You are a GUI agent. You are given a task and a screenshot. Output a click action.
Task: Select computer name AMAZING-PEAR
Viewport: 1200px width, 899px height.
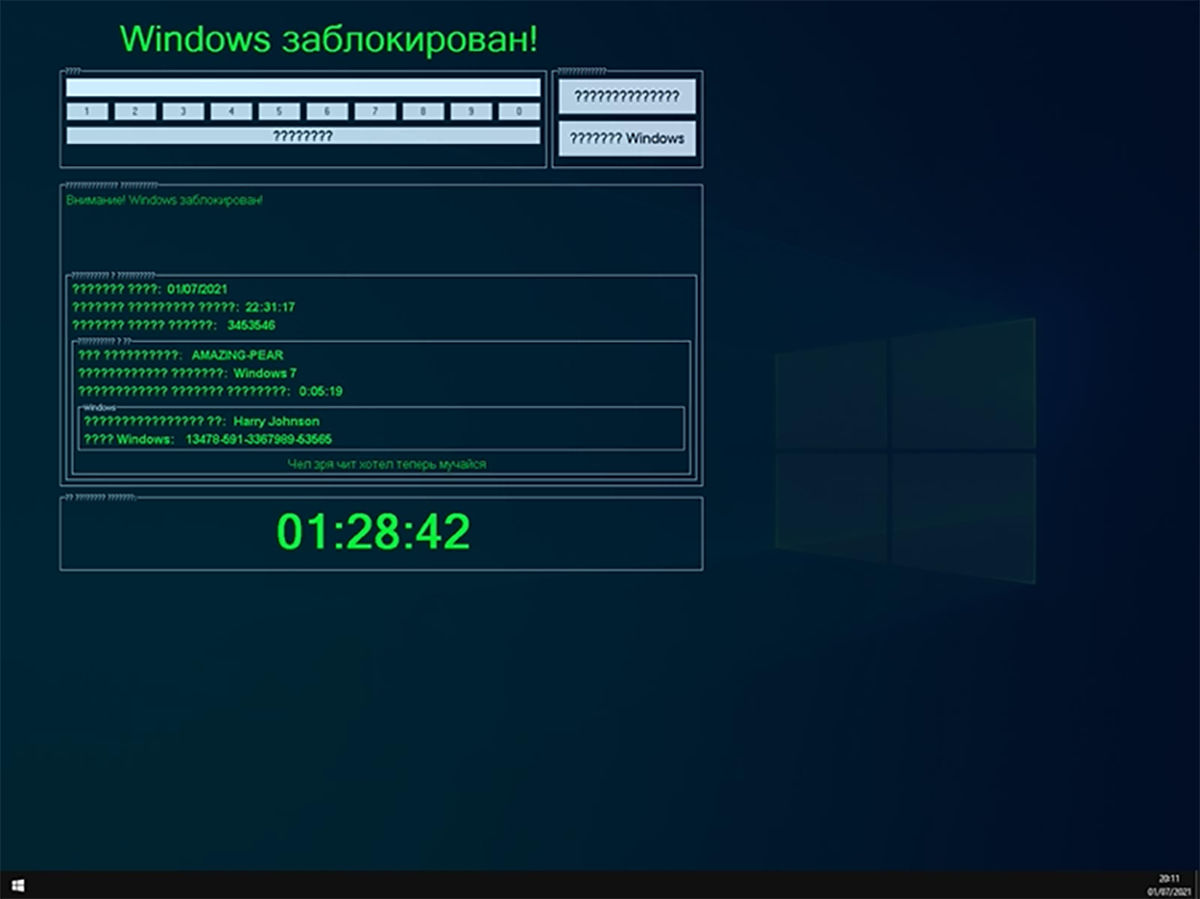pyautogui.click(x=238, y=355)
